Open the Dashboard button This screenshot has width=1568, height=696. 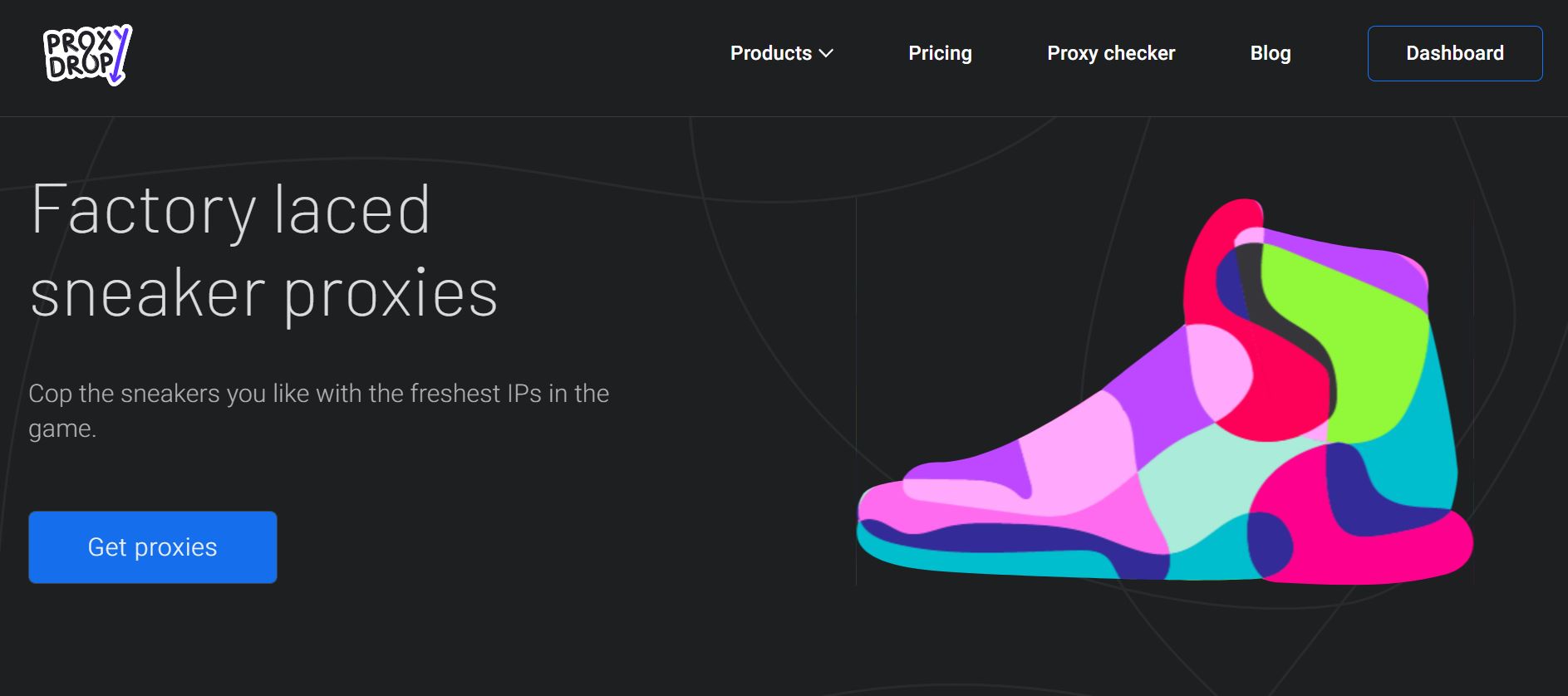(1454, 53)
